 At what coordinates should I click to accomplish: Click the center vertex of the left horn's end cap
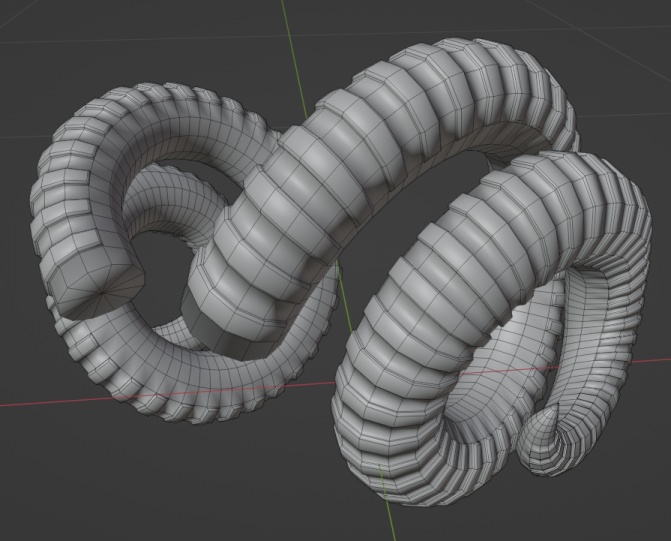coord(102,293)
